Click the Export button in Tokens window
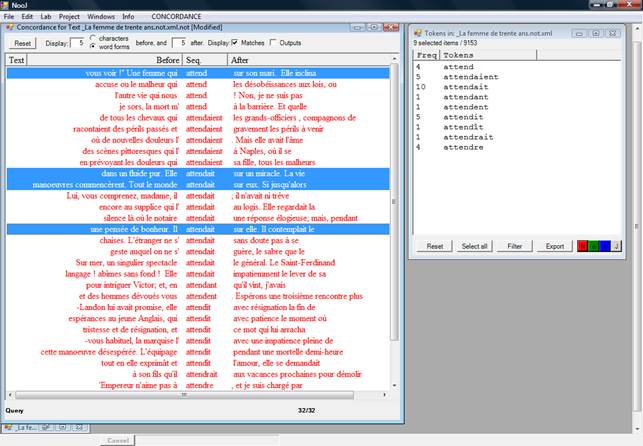Screen dimensions: 643x446 [x=554, y=245]
